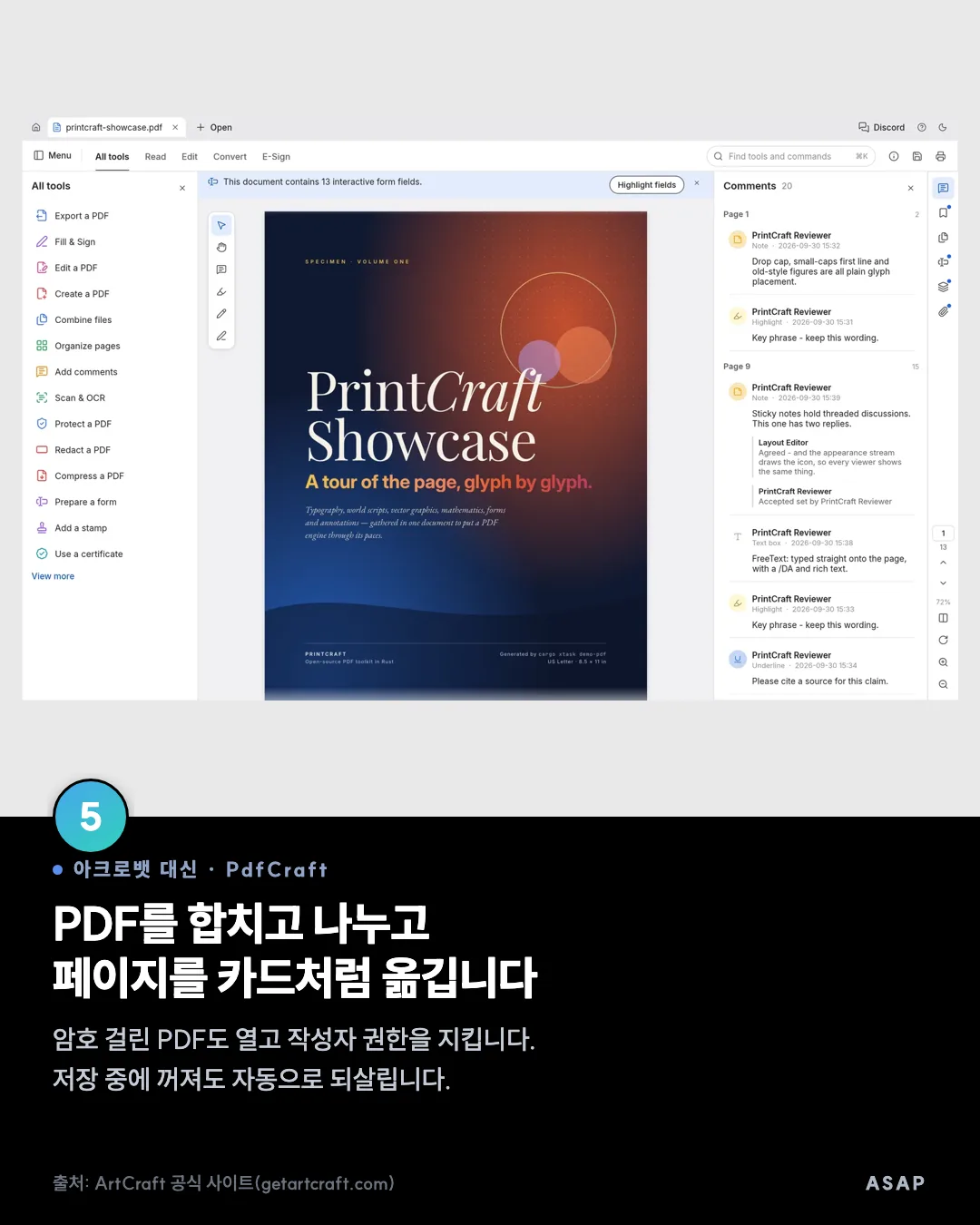The width and height of the screenshot is (980, 1225).
Task: Go to the Home icon
Action: coord(36,127)
